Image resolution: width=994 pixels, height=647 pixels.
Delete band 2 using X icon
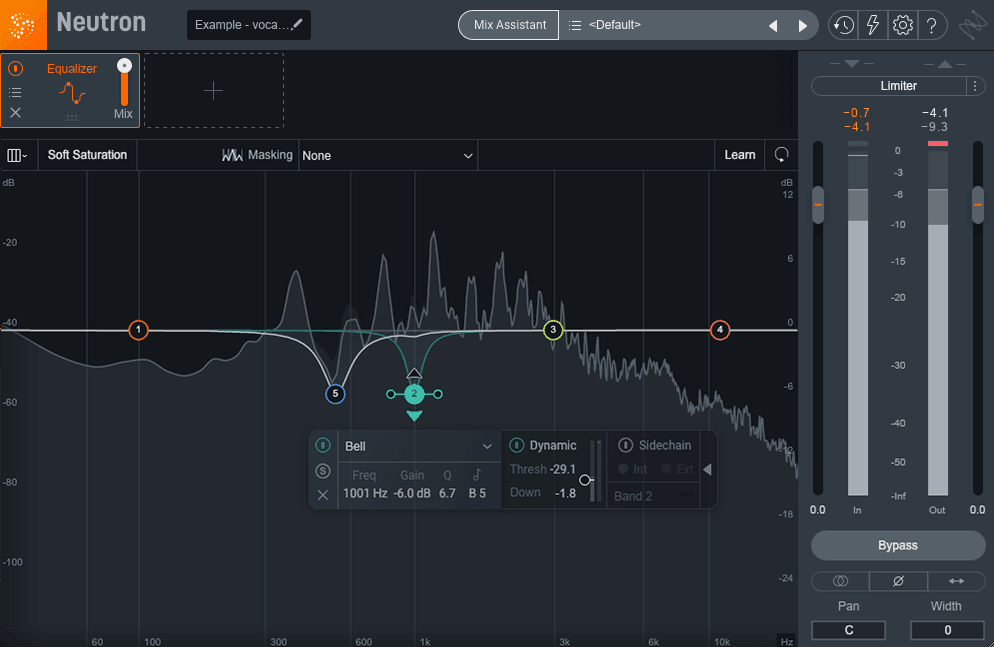coord(323,495)
